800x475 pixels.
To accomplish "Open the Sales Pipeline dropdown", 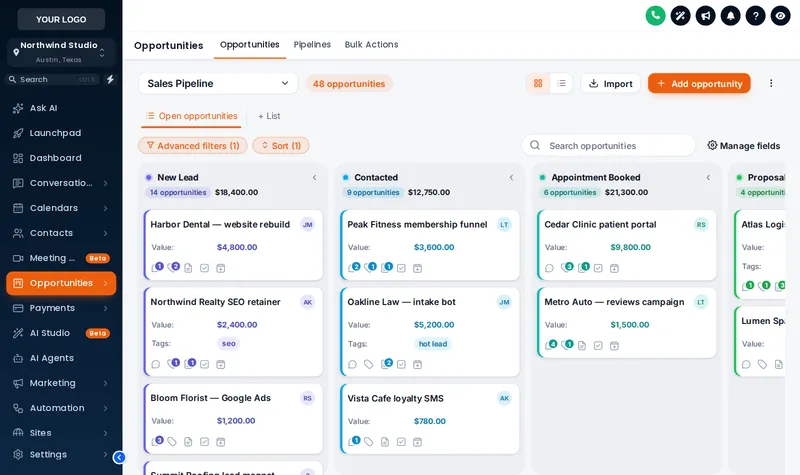I will click(x=218, y=84).
